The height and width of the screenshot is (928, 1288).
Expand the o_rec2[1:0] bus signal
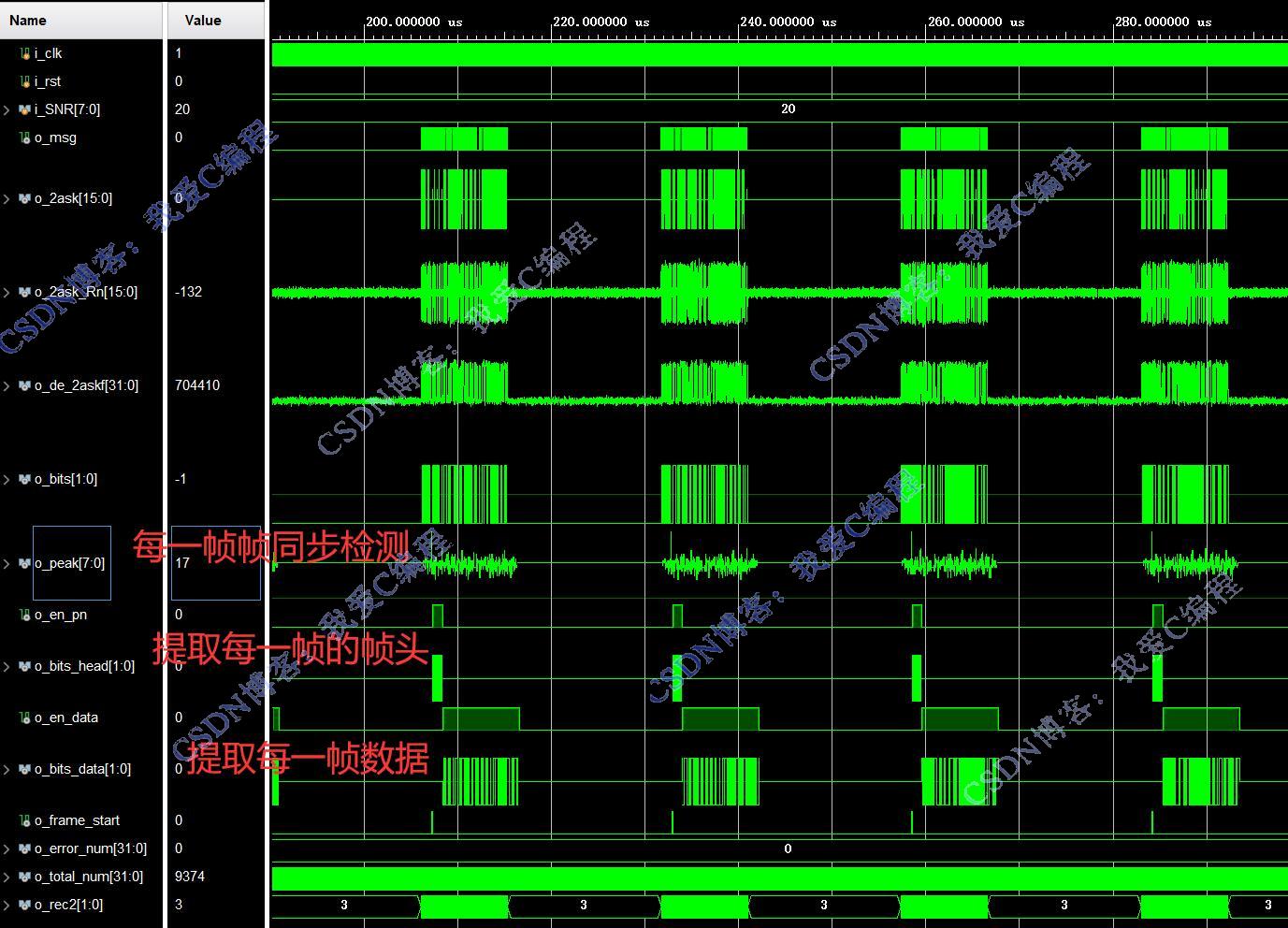tap(7, 905)
